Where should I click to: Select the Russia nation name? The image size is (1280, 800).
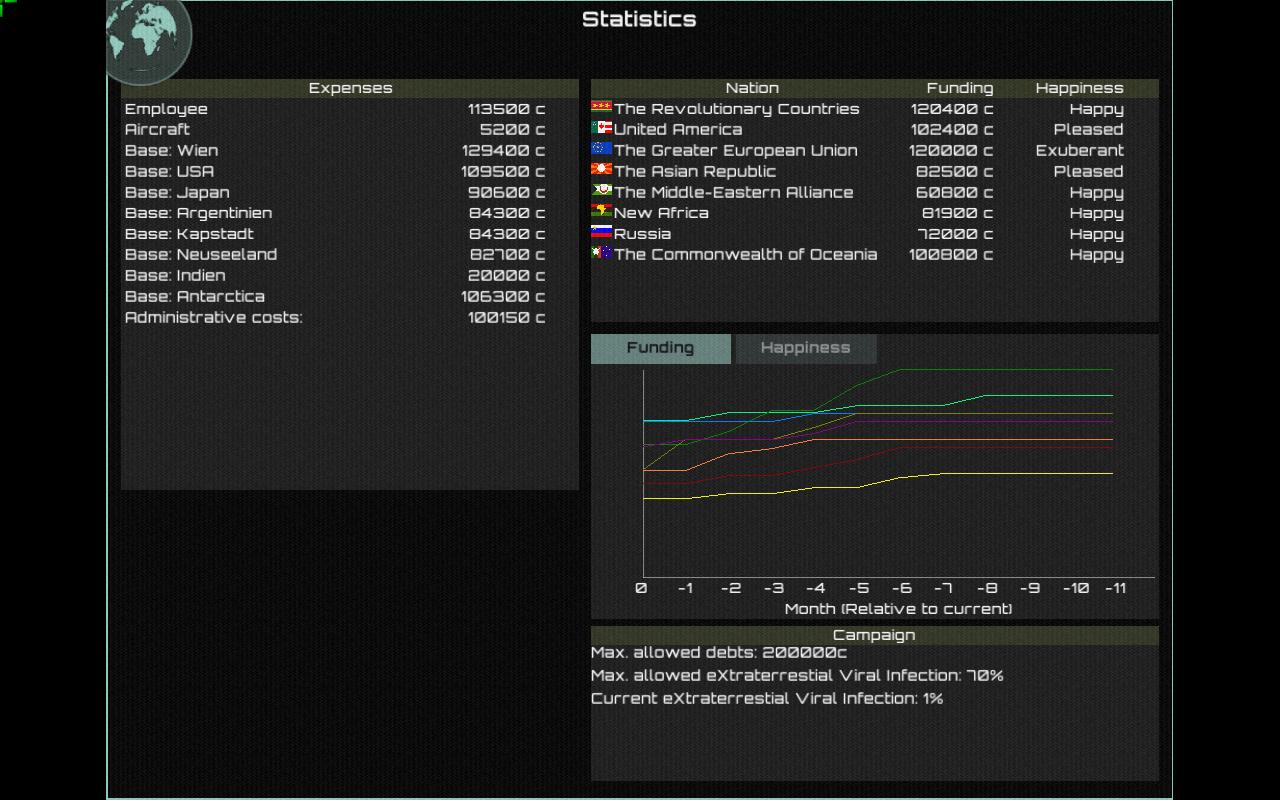click(642, 234)
